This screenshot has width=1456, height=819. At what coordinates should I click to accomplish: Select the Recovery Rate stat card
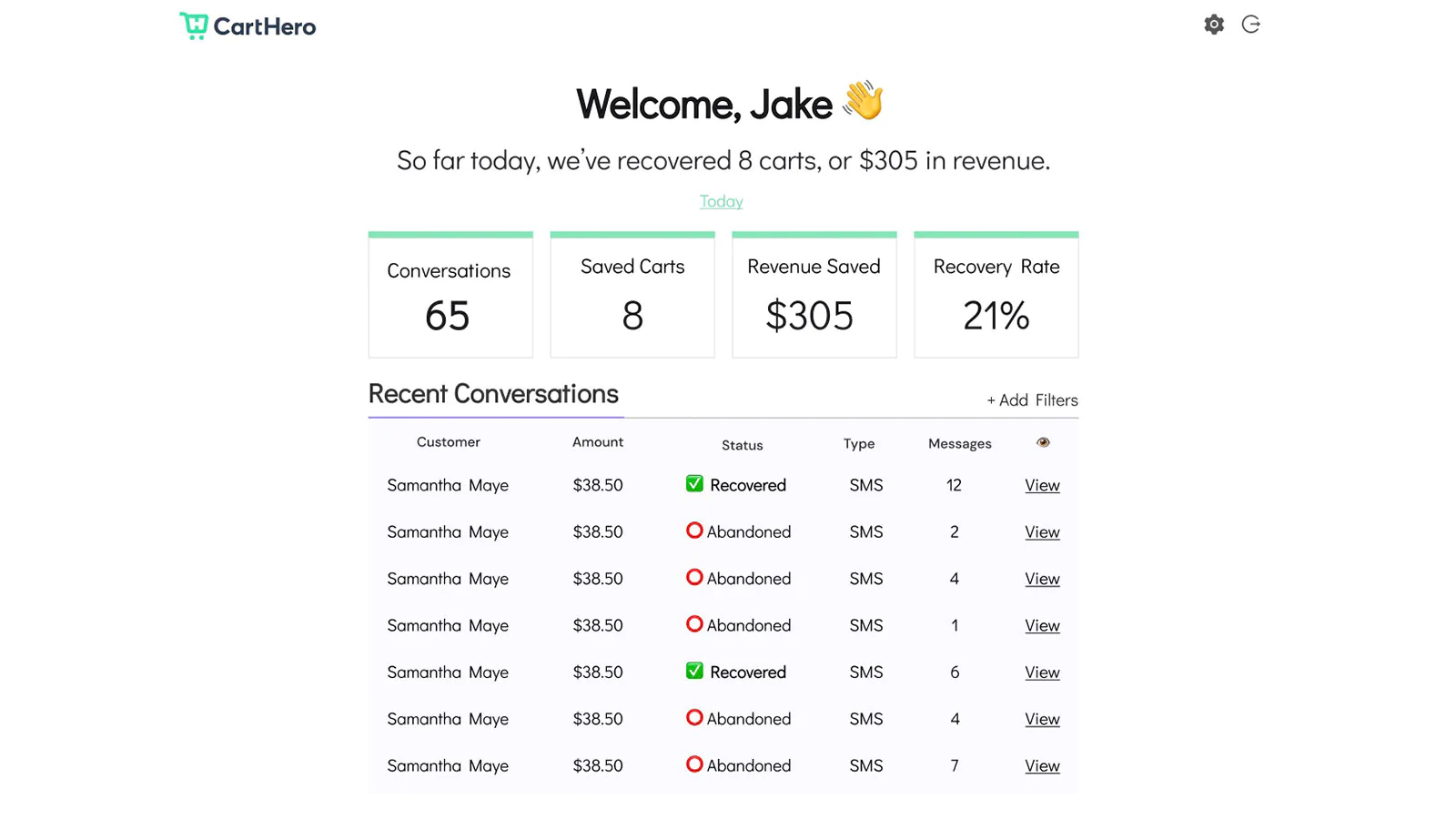[x=996, y=295]
